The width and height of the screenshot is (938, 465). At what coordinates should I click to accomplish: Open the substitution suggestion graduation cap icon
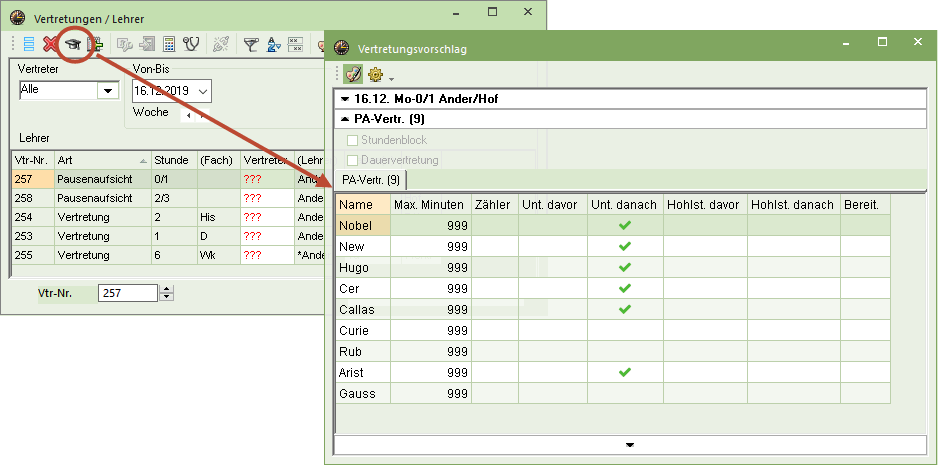73,44
